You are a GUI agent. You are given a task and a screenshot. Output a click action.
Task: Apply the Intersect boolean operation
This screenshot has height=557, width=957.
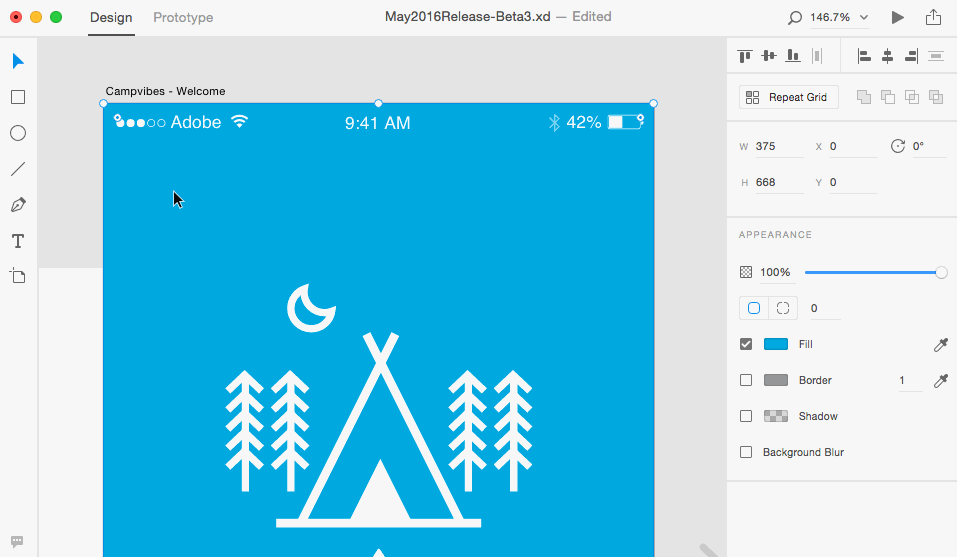point(912,97)
